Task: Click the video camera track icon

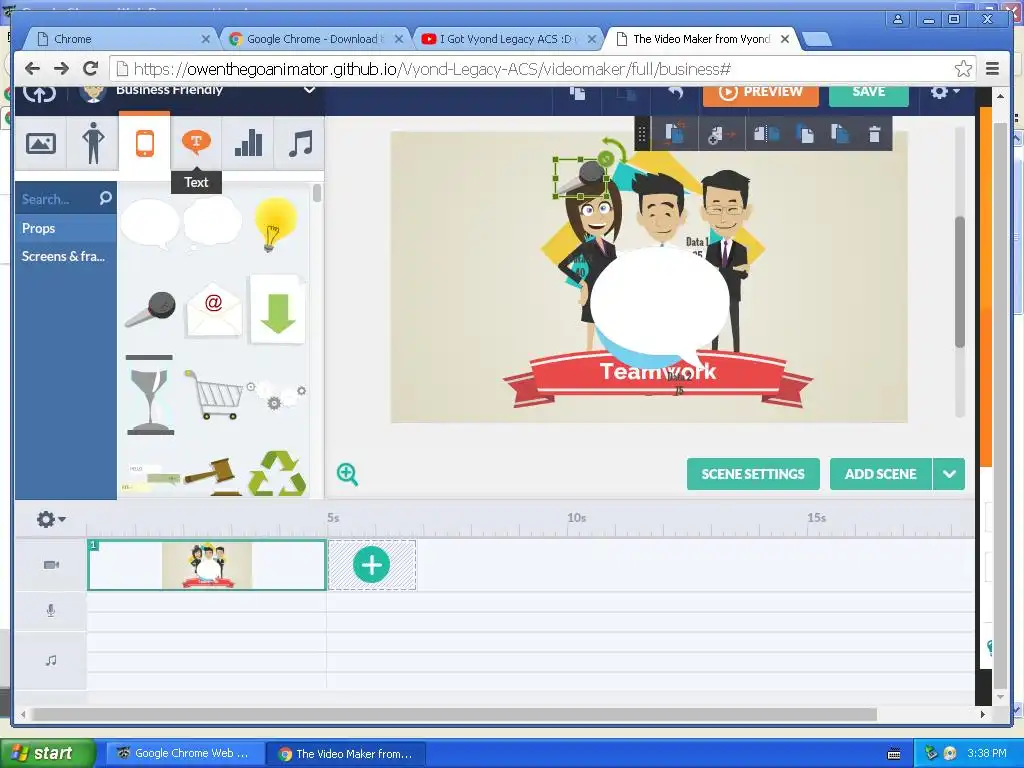Action: point(51,565)
